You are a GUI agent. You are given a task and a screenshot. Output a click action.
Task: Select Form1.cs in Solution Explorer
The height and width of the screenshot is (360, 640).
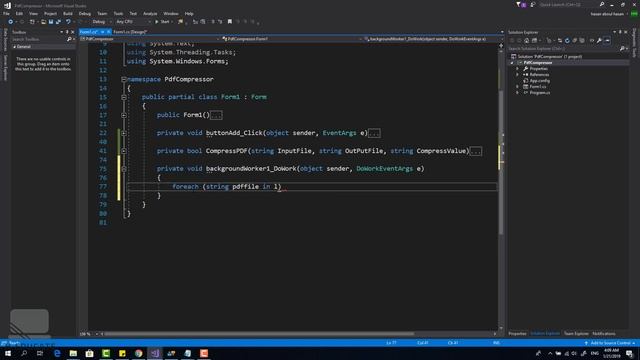pyautogui.click(x=537, y=87)
